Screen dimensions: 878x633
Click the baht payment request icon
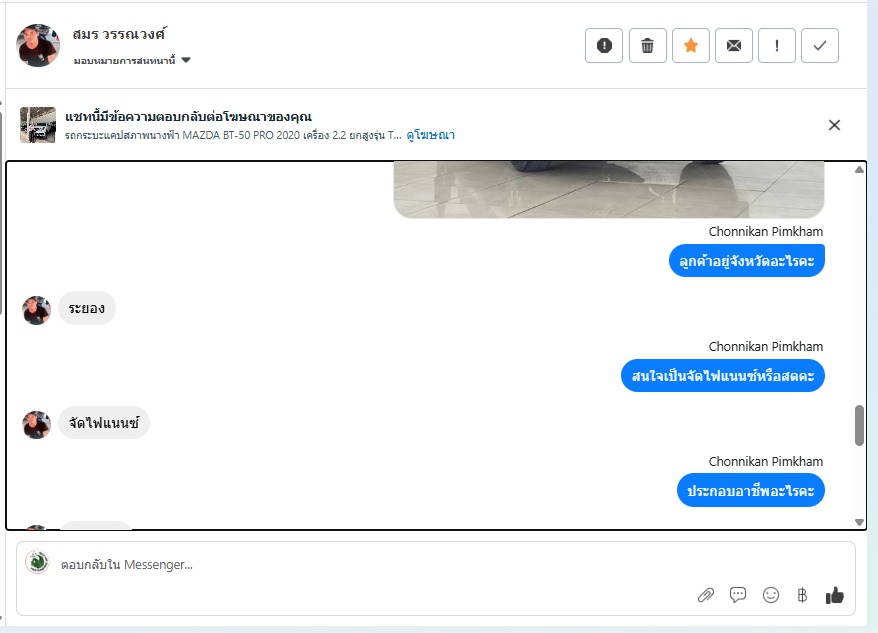[802, 595]
